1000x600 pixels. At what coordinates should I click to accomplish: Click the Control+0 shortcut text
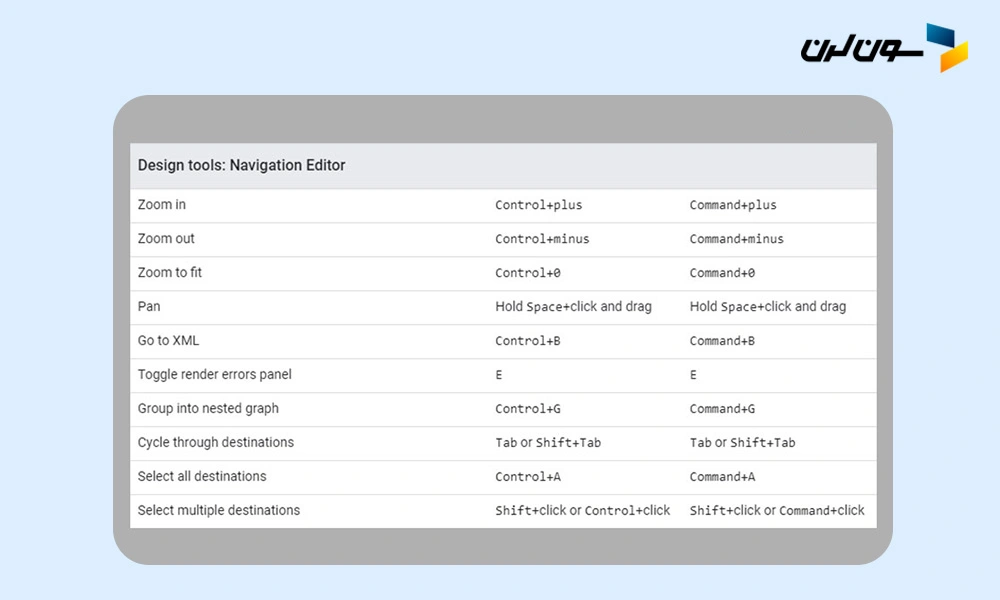pyautogui.click(x=528, y=273)
